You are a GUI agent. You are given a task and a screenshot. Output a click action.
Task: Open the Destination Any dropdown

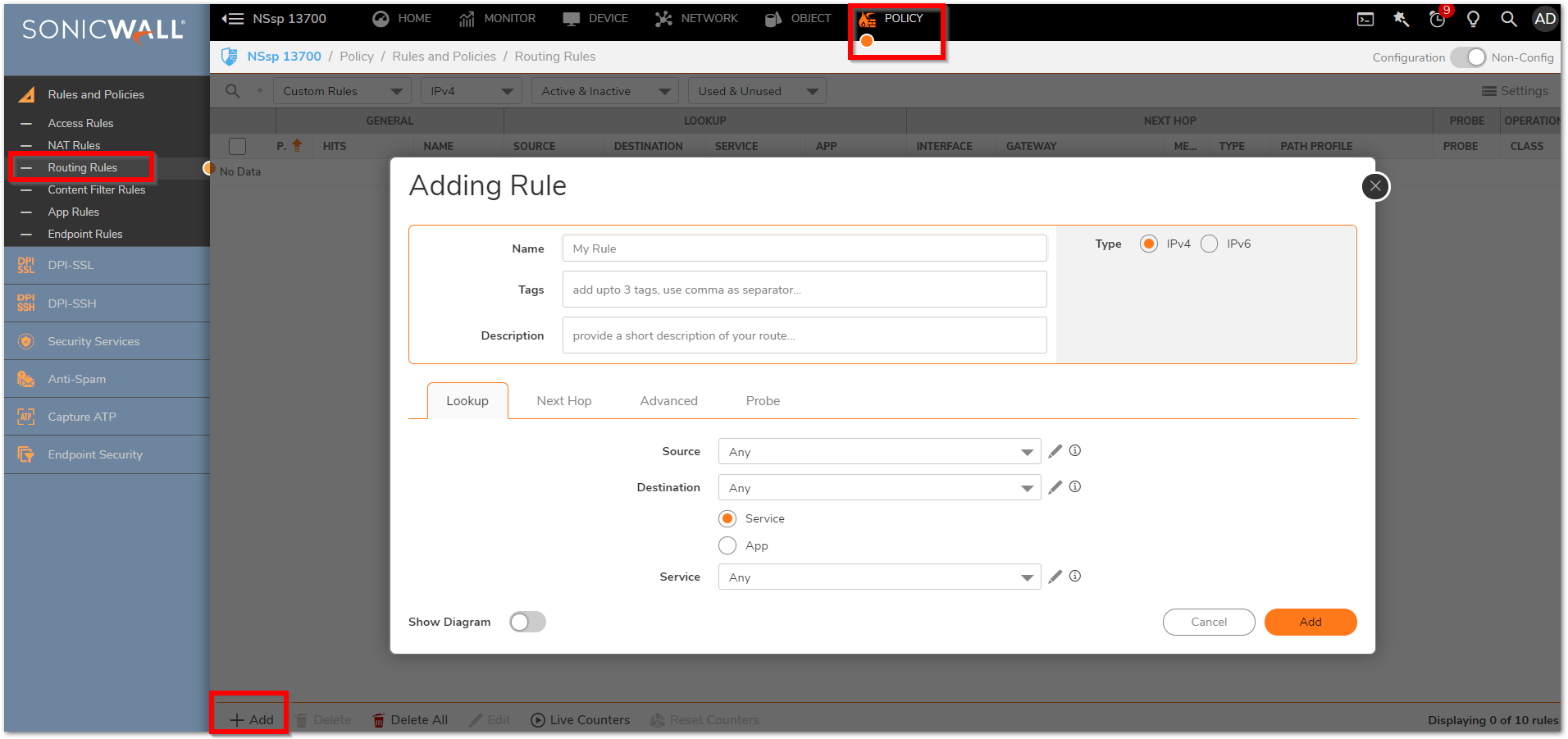(x=879, y=487)
